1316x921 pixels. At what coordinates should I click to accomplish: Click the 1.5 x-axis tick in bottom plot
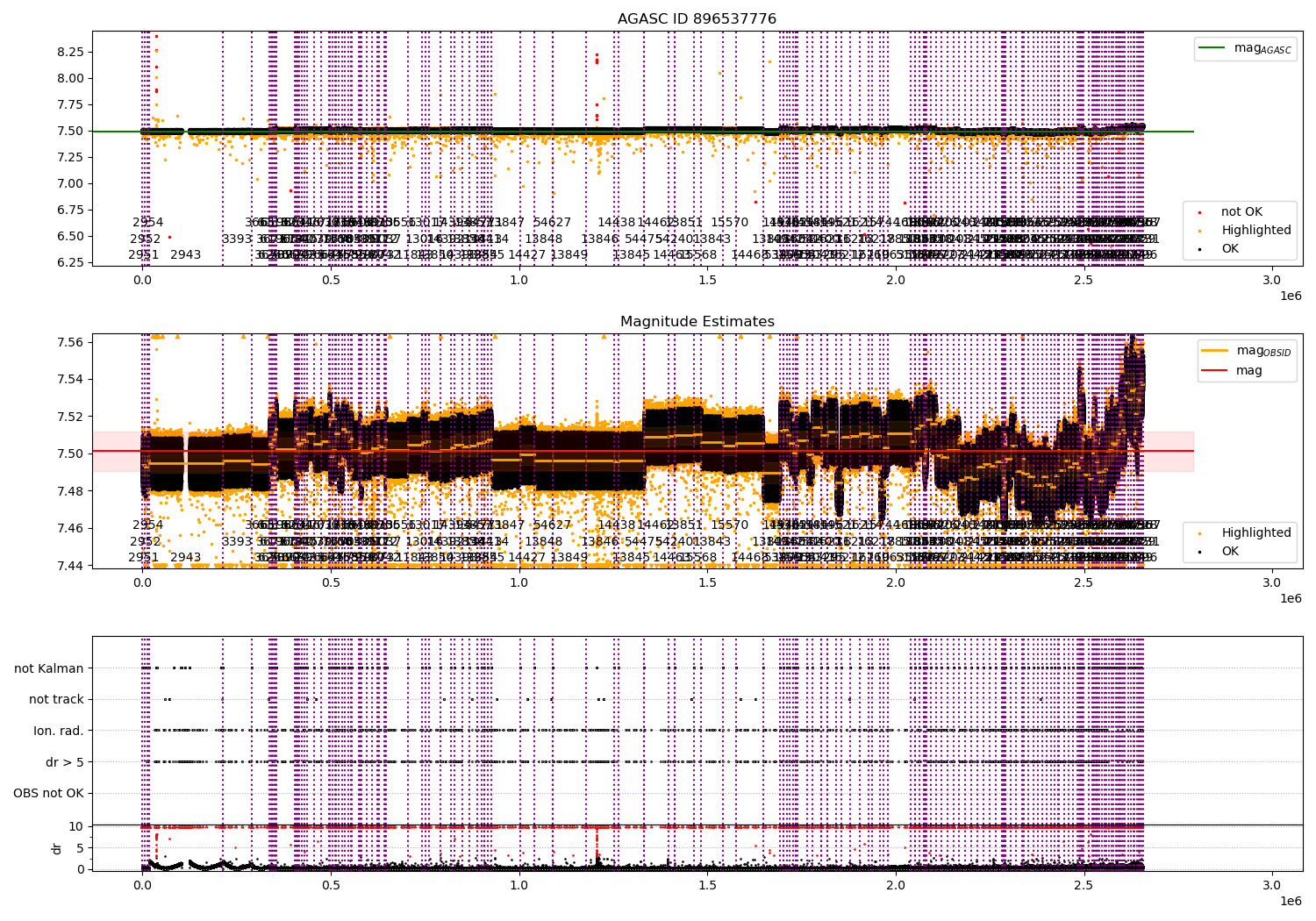707,885
